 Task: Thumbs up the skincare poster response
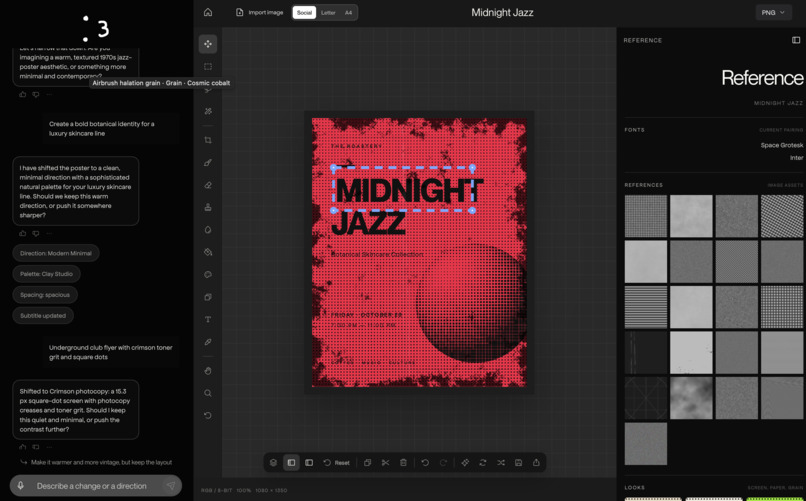(x=23, y=233)
